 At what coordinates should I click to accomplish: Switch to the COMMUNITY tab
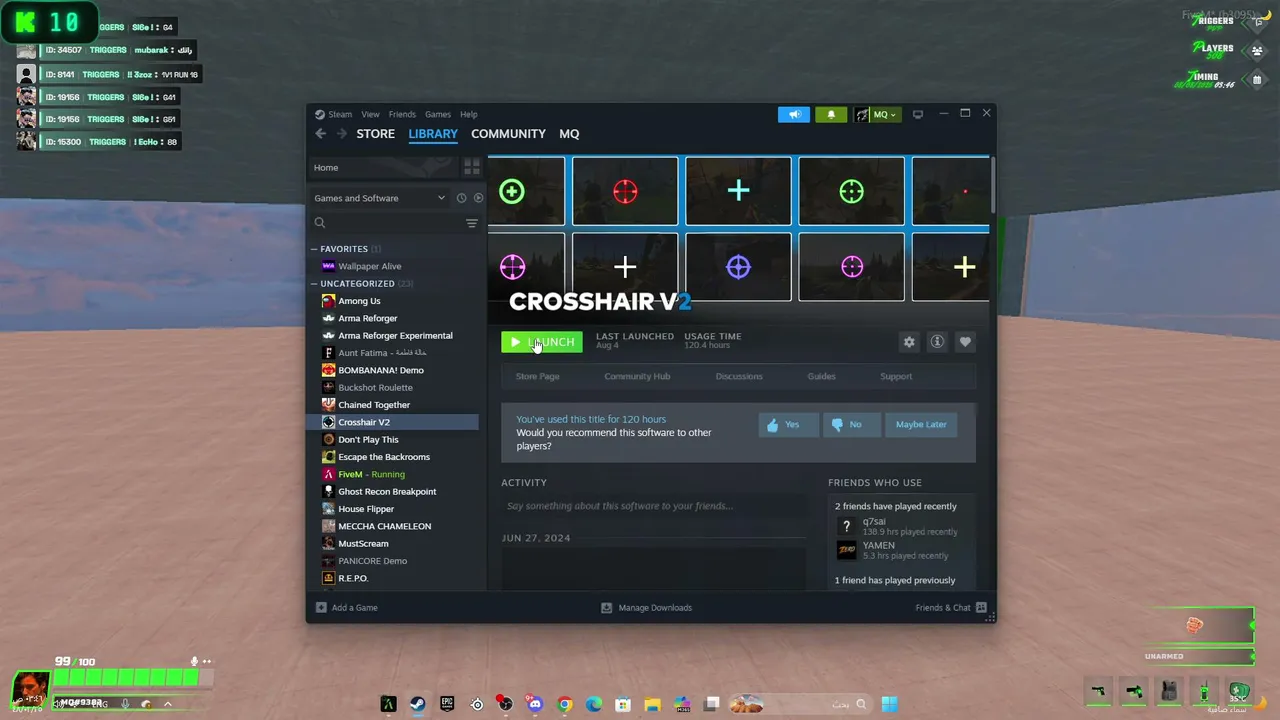coord(508,134)
